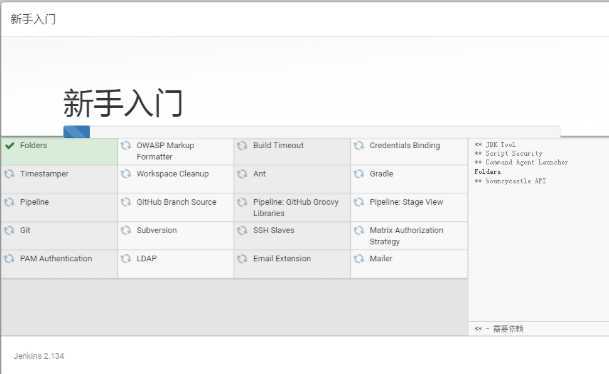The width and height of the screenshot is (609, 374).
Task: Select the GitHub Branch Source plugin
Action: click(x=176, y=207)
